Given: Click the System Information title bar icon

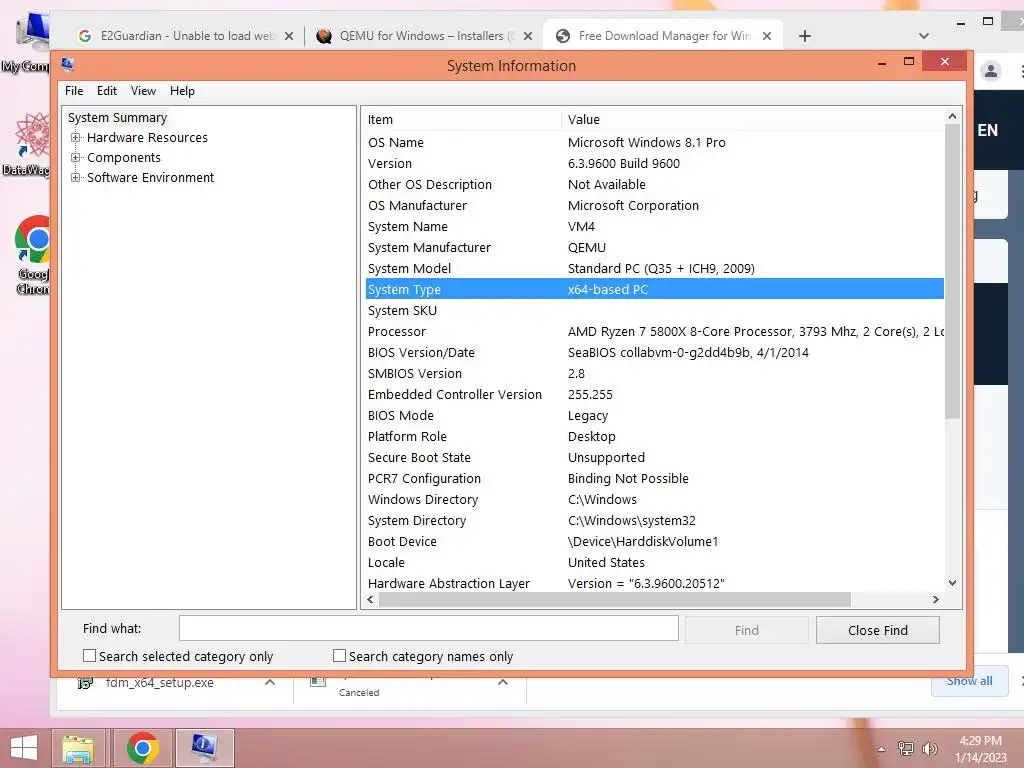Looking at the screenshot, I should [x=67, y=64].
